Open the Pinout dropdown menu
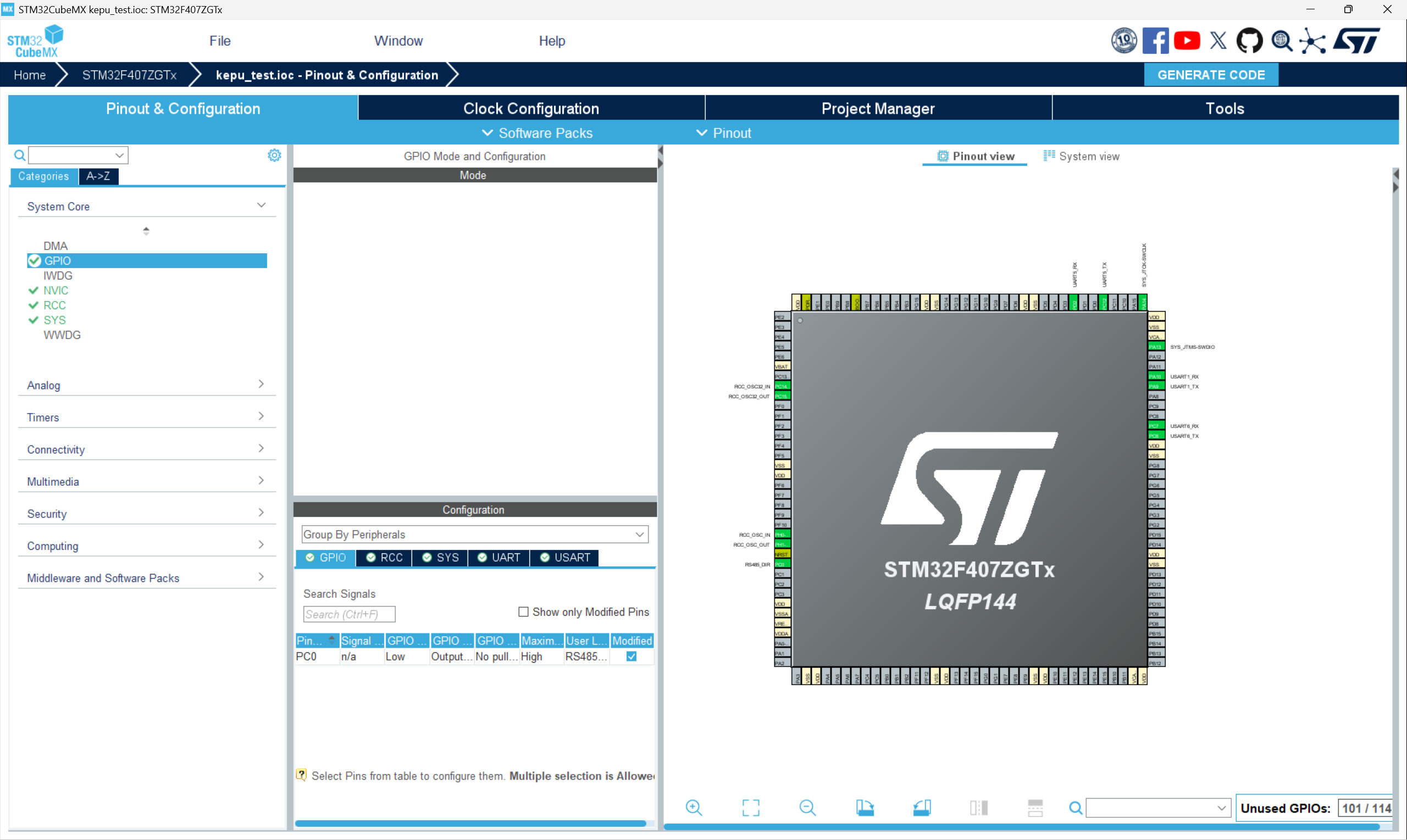 [x=724, y=133]
